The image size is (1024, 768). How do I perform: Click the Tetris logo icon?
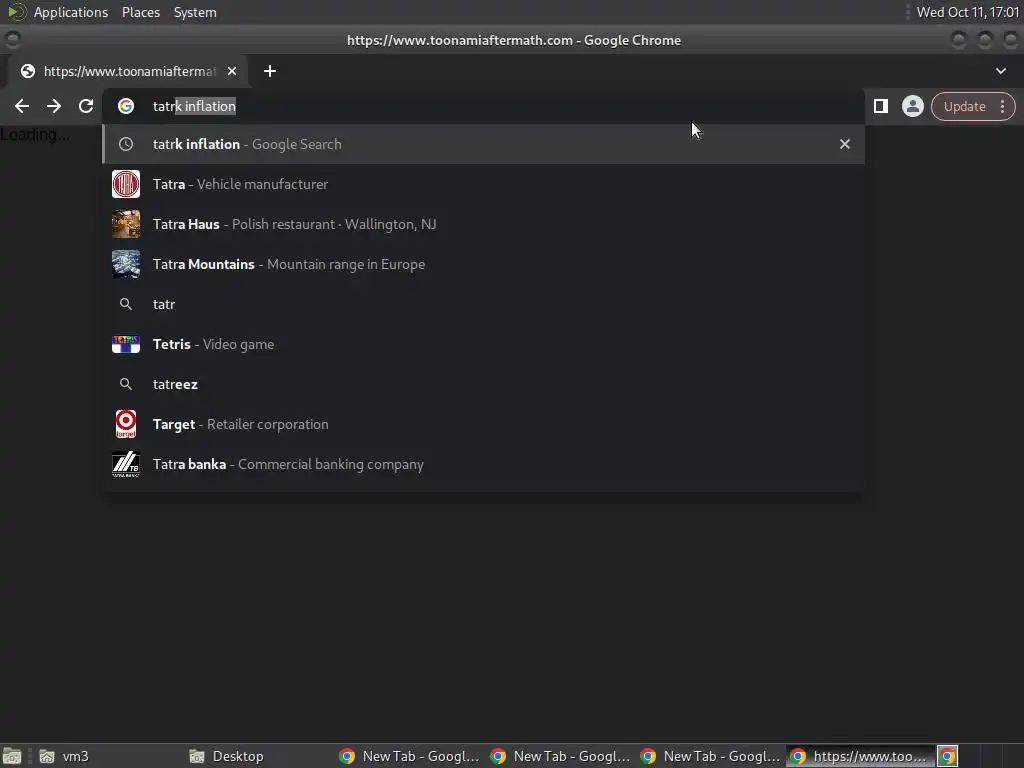point(126,344)
